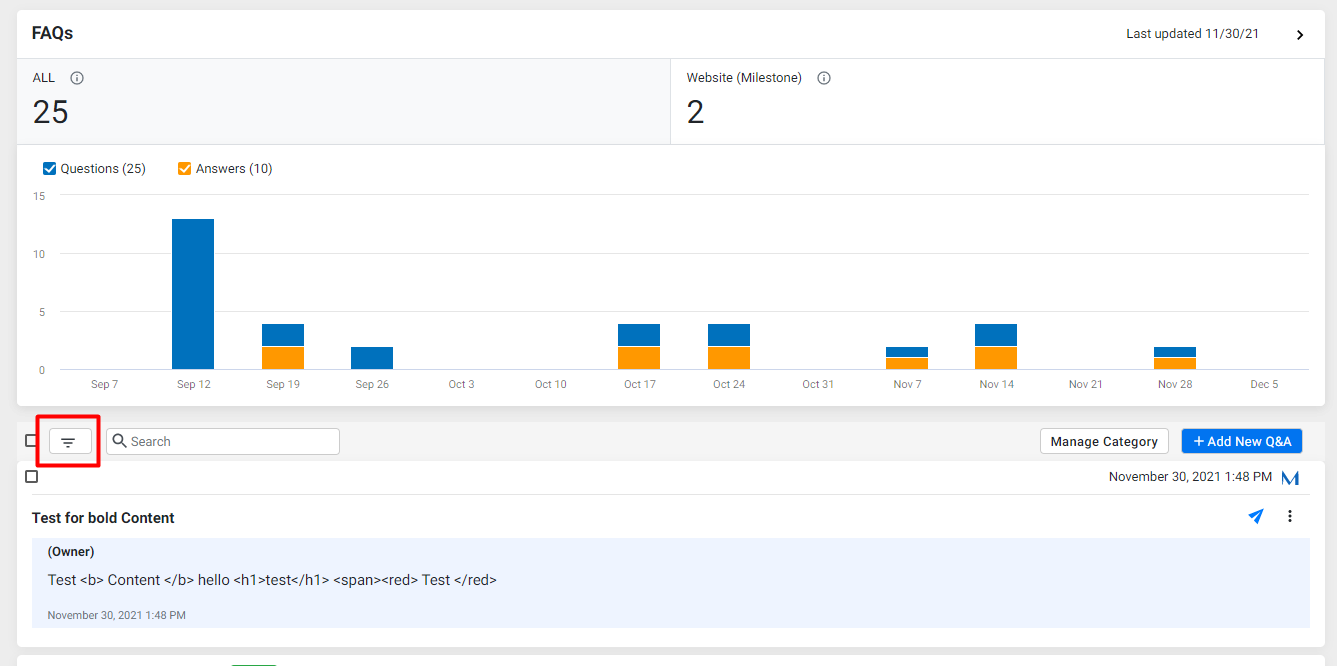
Task: Toggle the Answers (10) checkbox
Action: (x=185, y=169)
